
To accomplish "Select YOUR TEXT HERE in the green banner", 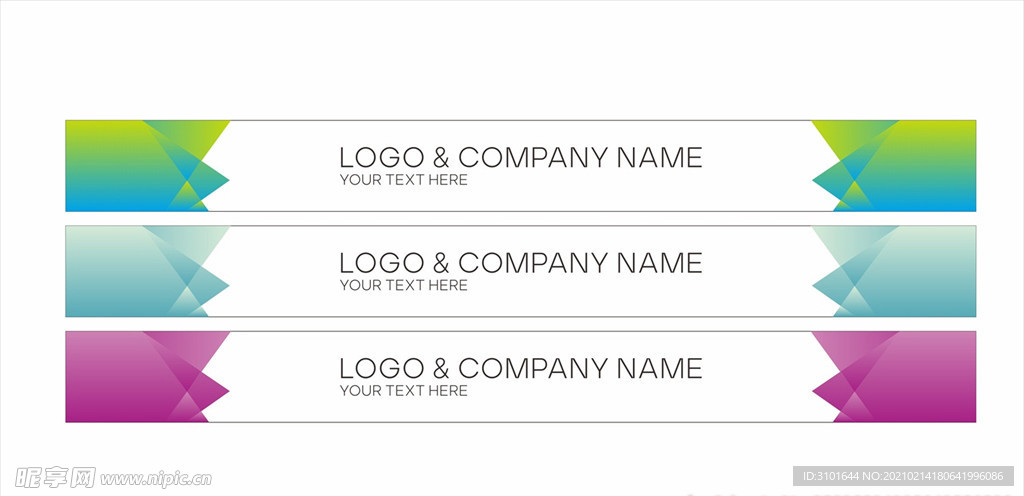I will pos(403,180).
